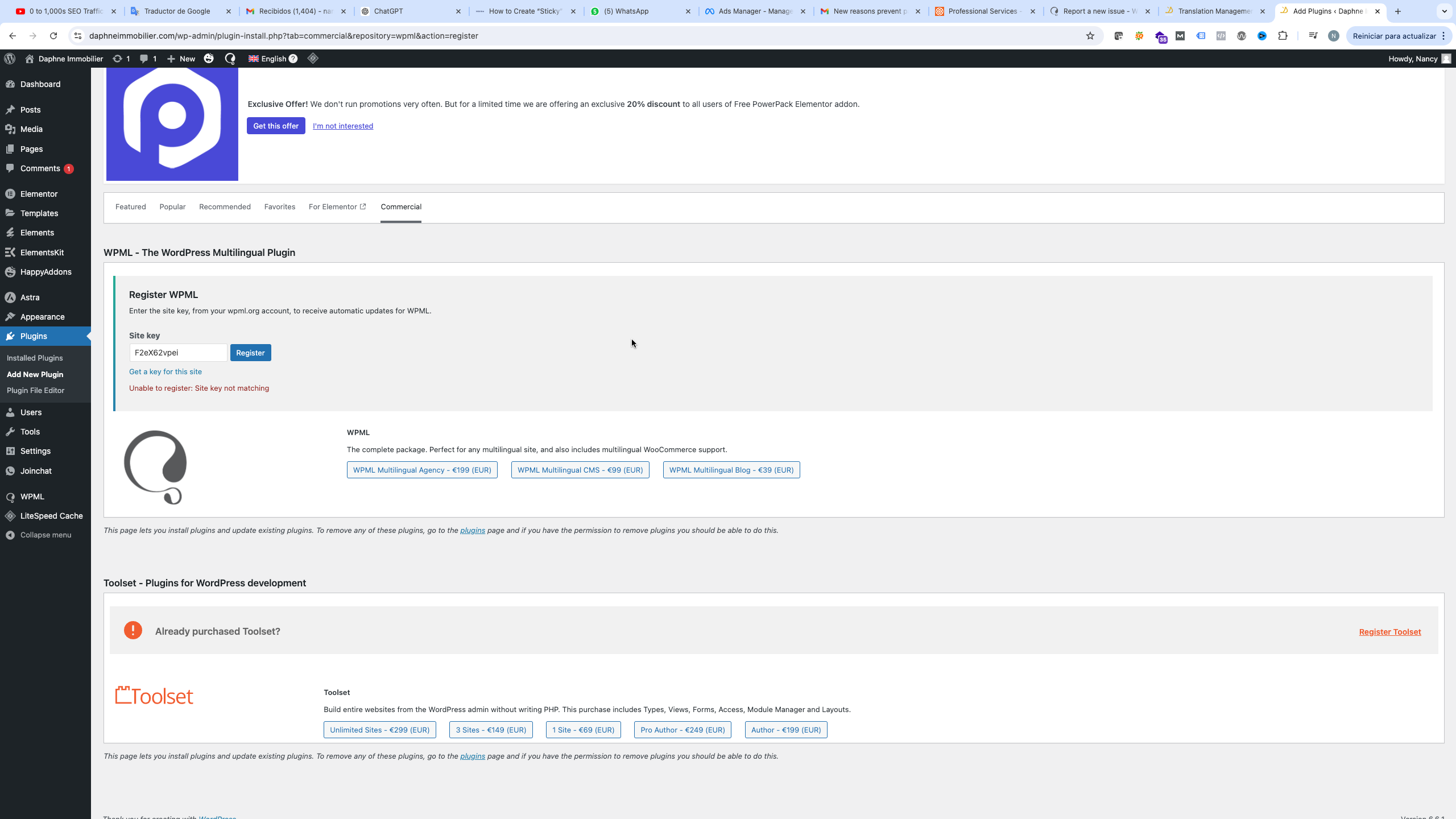Click the Site key input field

pos(178,353)
